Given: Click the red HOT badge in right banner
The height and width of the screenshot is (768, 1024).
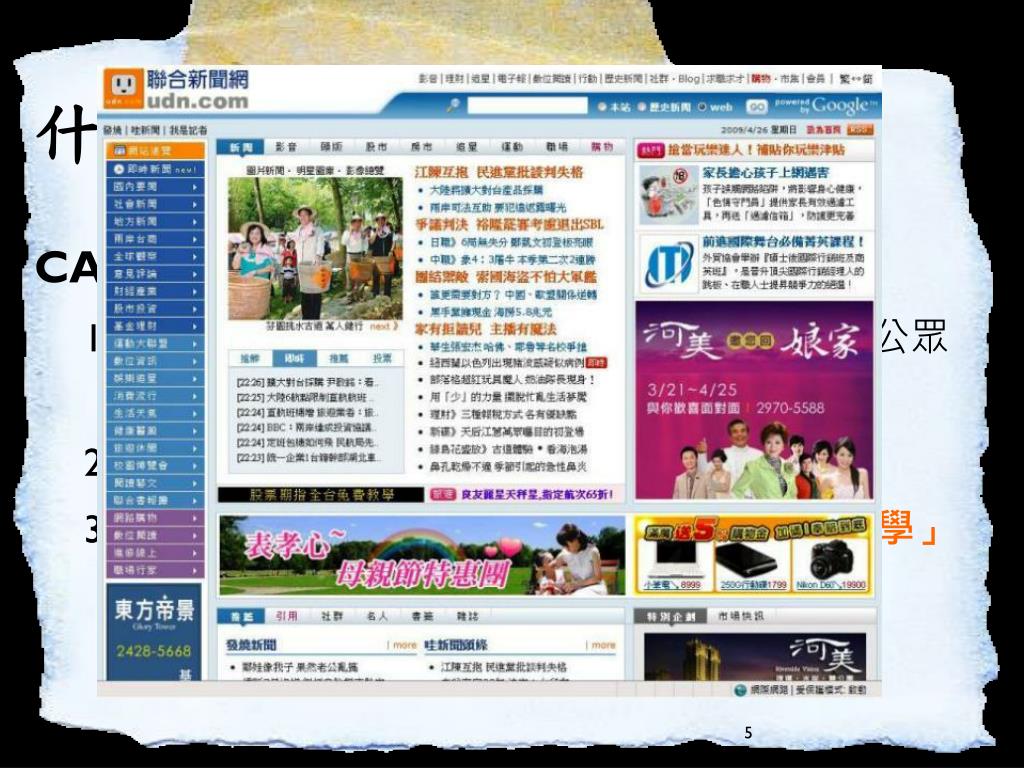Looking at the screenshot, I should (650, 150).
